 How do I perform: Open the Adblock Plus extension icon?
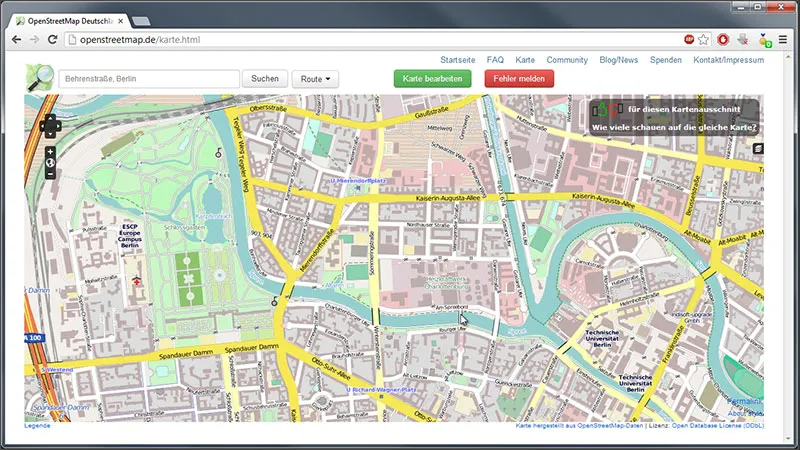(689, 39)
